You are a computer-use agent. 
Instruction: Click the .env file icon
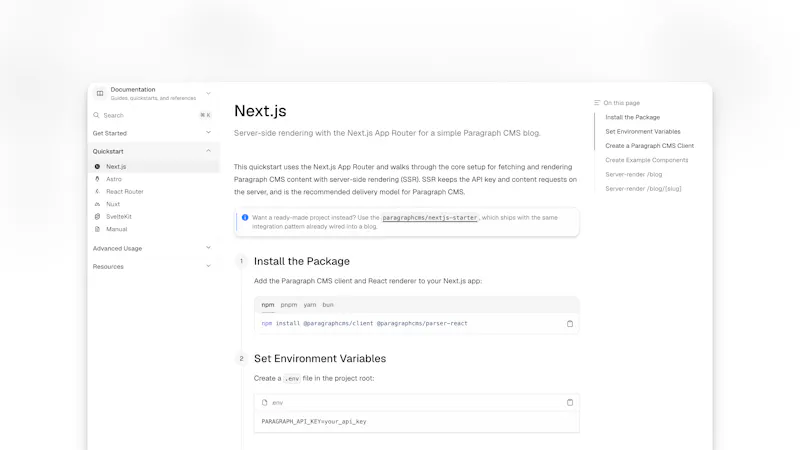point(264,403)
